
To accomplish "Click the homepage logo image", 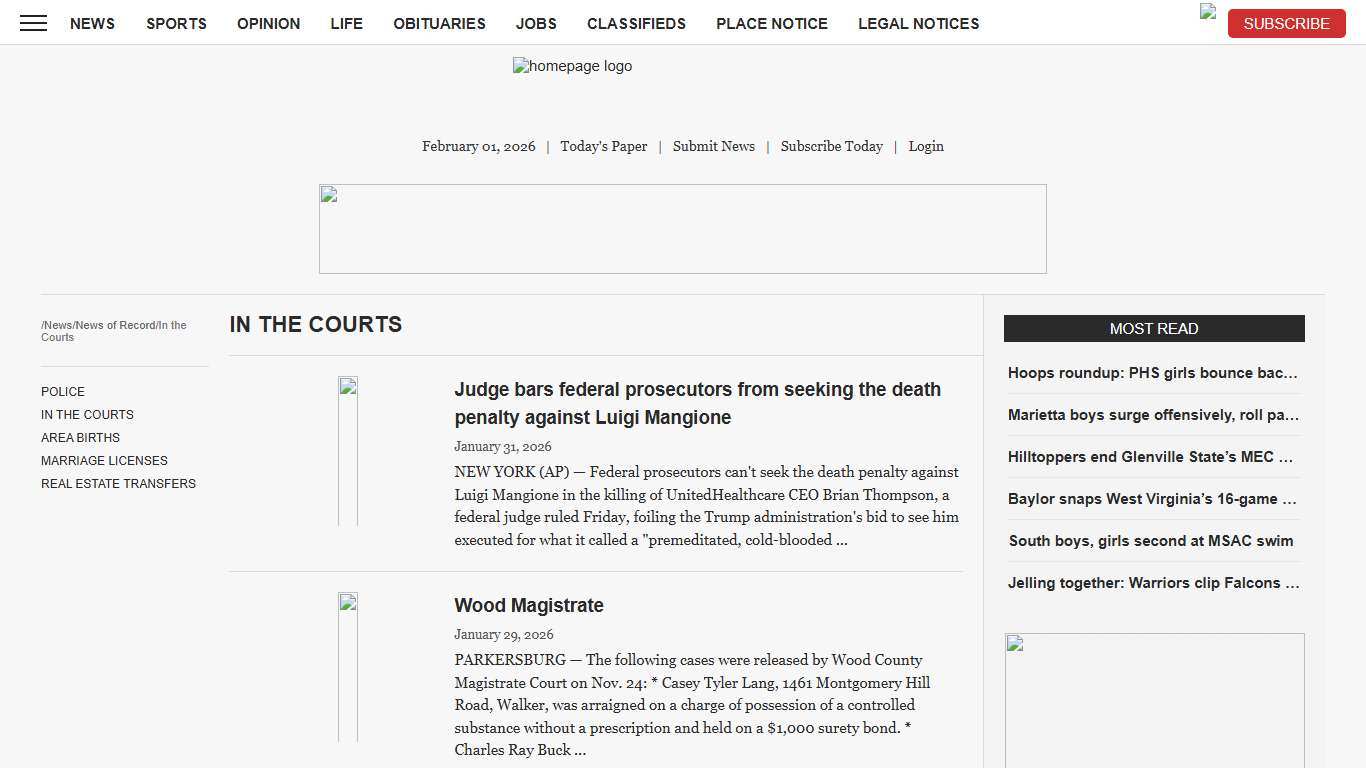I will click(572, 66).
